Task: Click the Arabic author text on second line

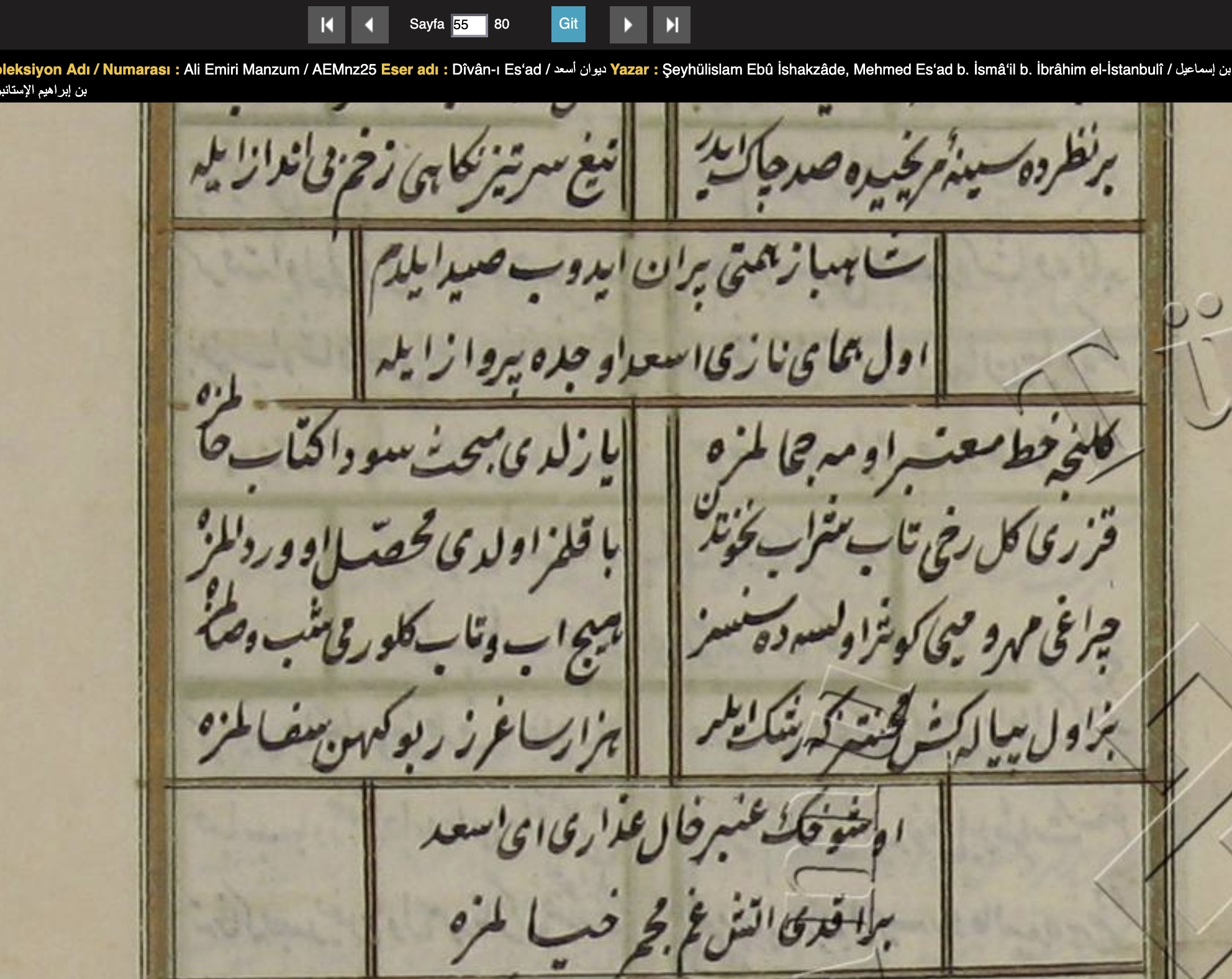Action: coord(43,91)
